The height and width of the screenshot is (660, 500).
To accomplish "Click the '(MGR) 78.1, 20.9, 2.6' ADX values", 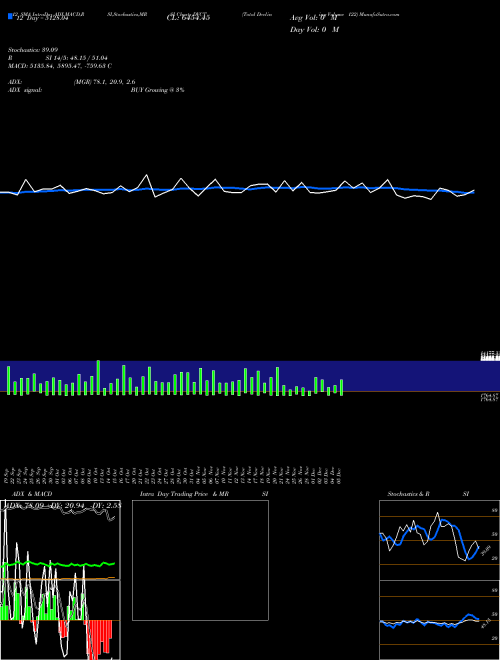I will pyautogui.click(x=104, y=82).
